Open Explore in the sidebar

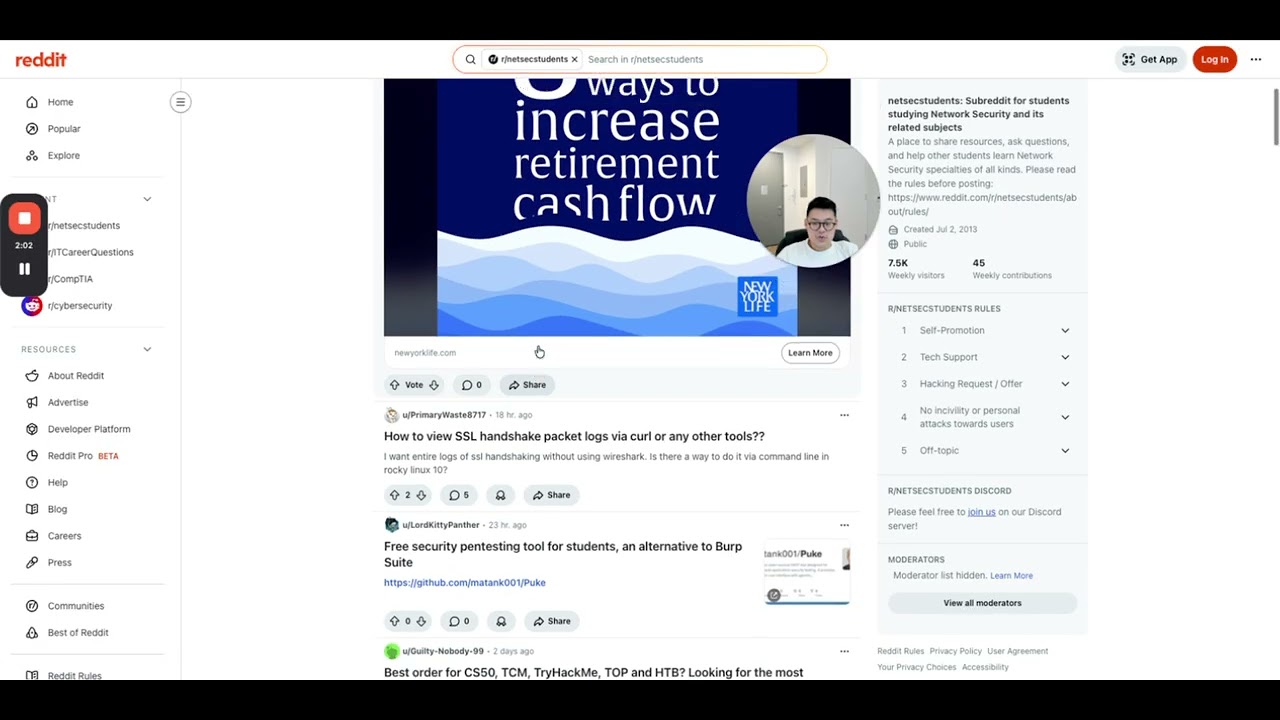point(63,155)
